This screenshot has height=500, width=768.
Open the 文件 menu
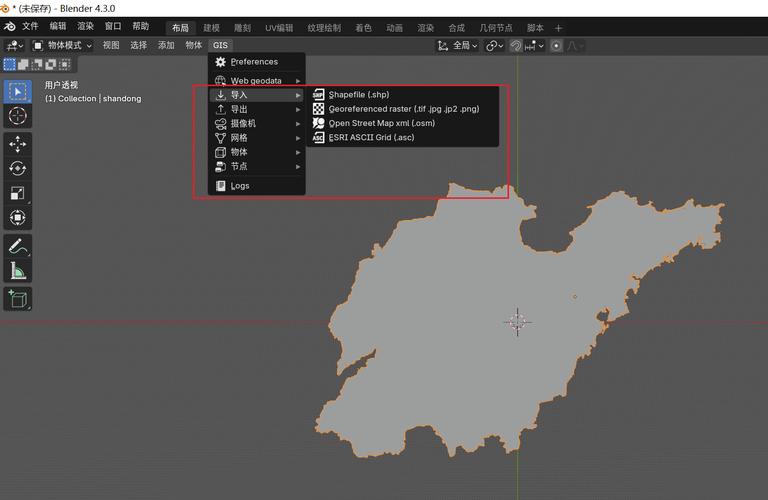(30, 26)
